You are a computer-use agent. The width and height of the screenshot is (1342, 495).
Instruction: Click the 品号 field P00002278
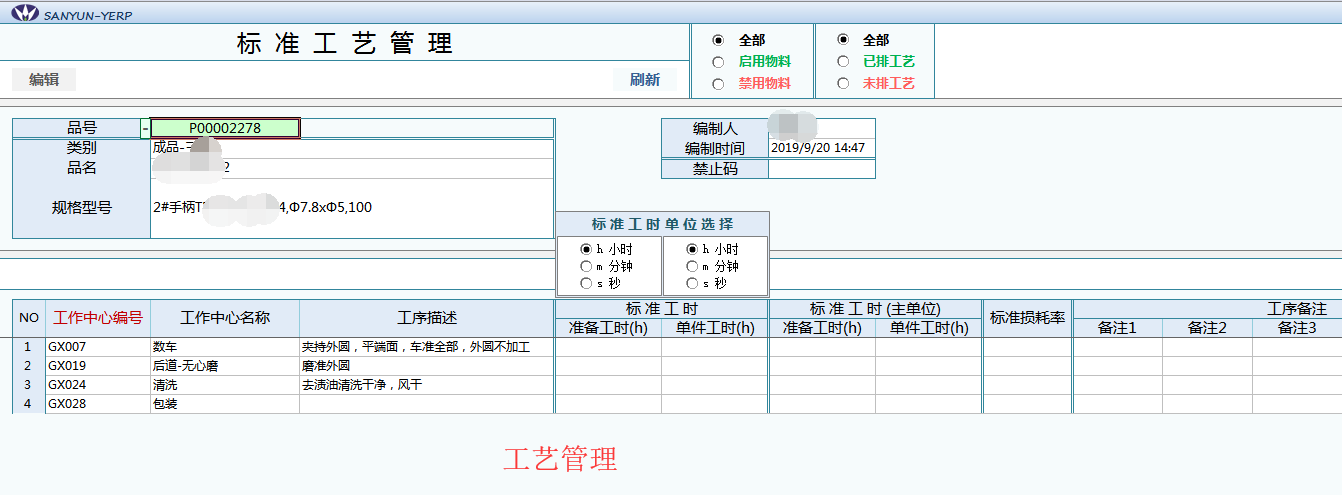[x=225, y=128]
